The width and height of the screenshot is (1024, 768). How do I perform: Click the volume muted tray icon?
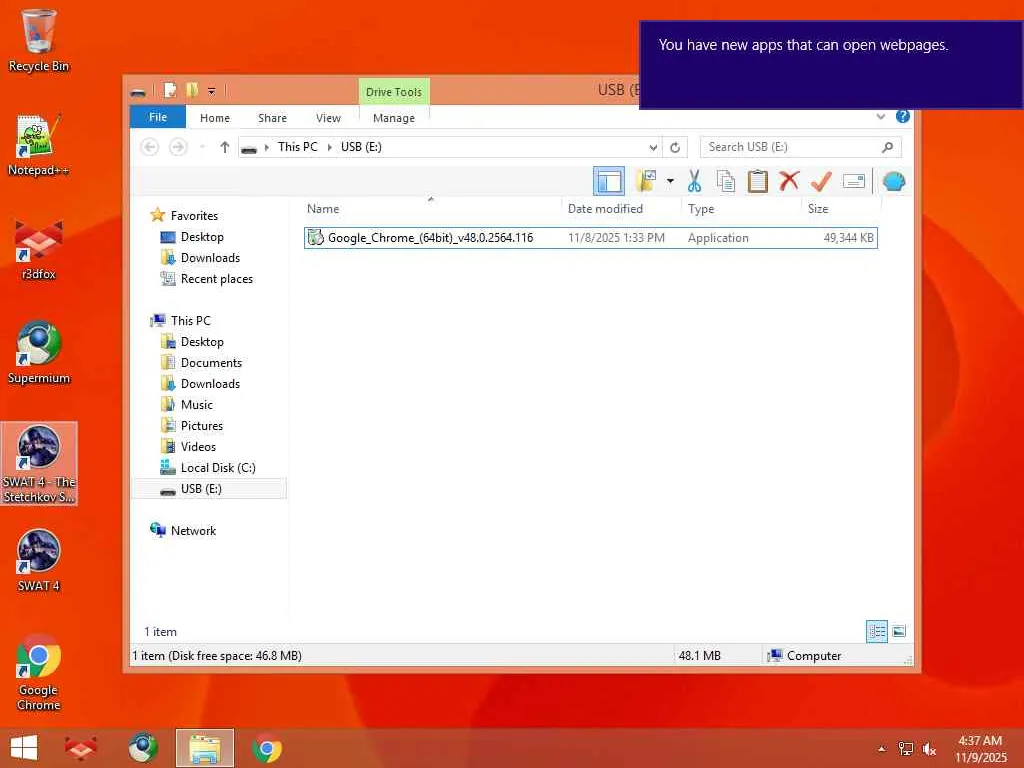929,749
